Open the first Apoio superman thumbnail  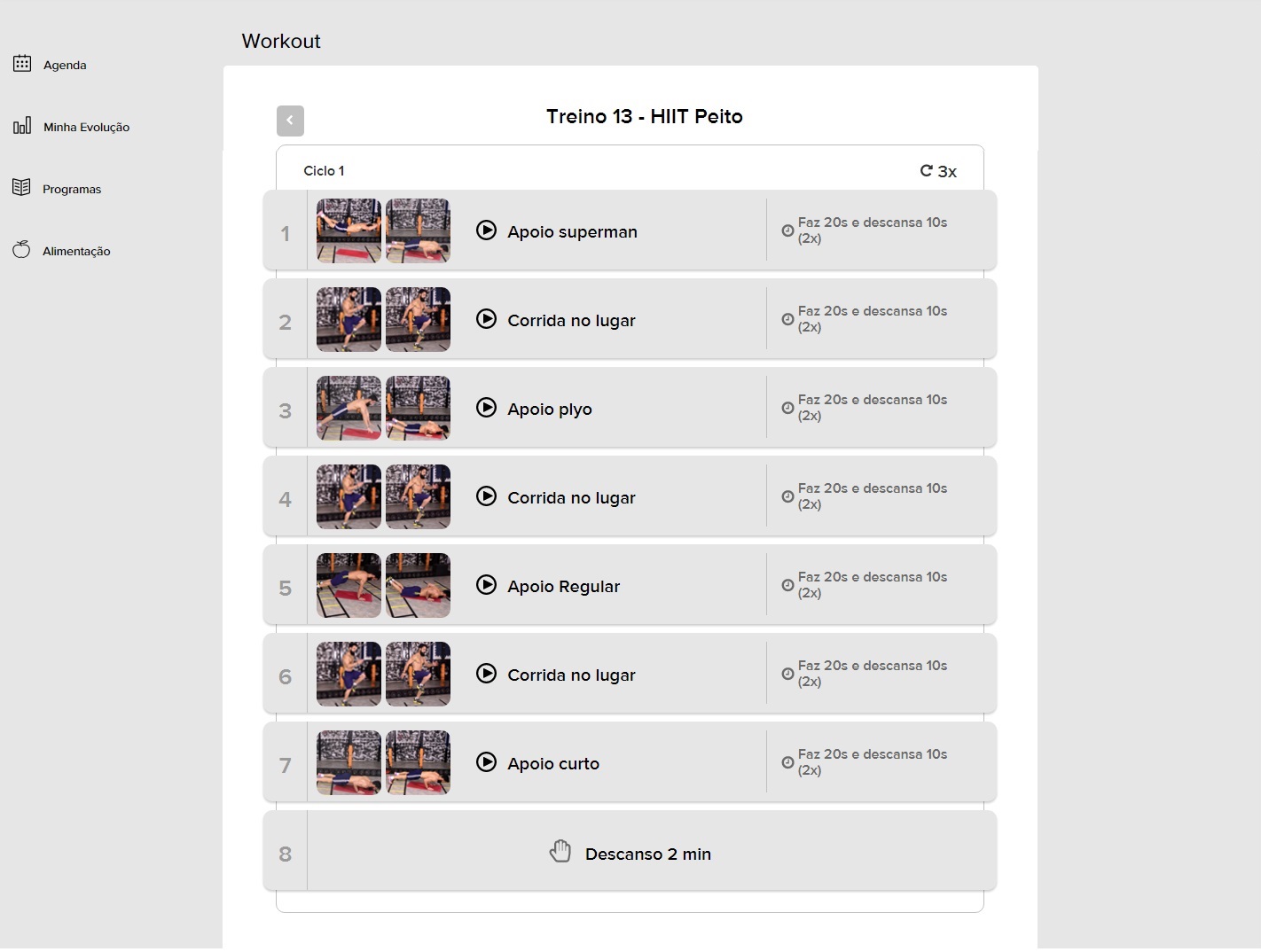(x=349, y=230)
